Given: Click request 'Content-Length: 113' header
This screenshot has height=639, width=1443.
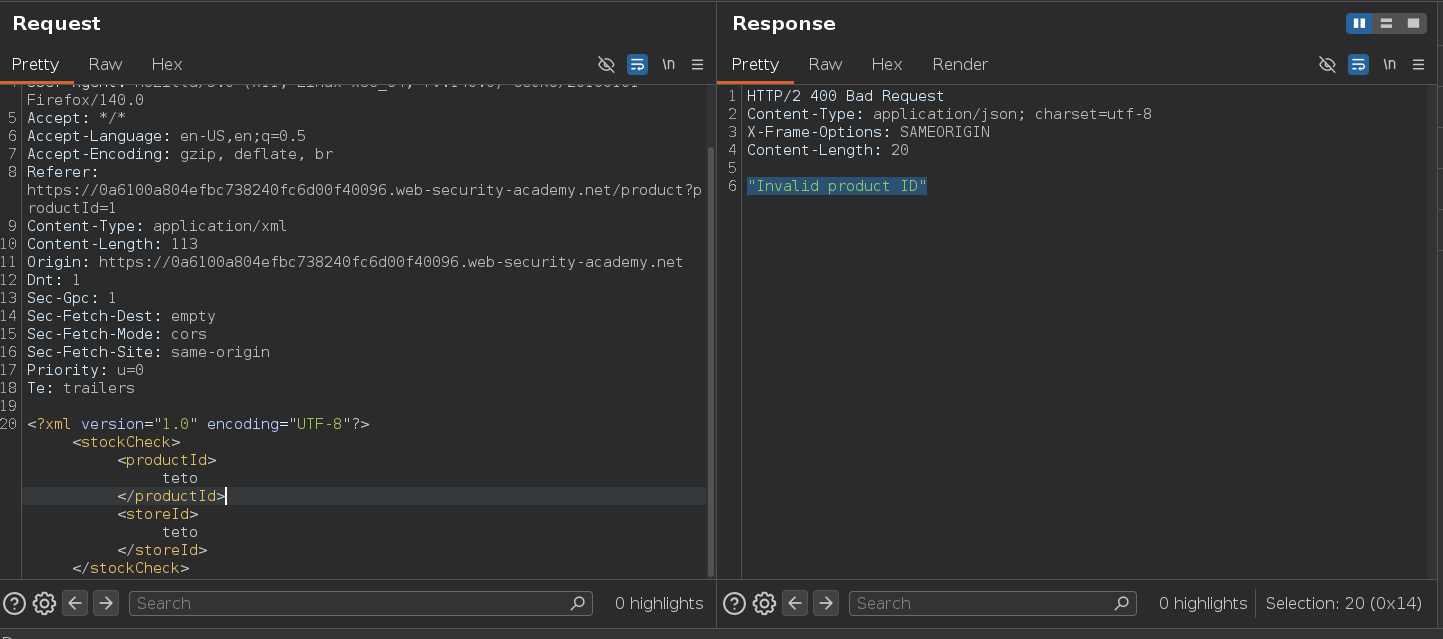Looking at the screenshot, I should coord(112,244).
